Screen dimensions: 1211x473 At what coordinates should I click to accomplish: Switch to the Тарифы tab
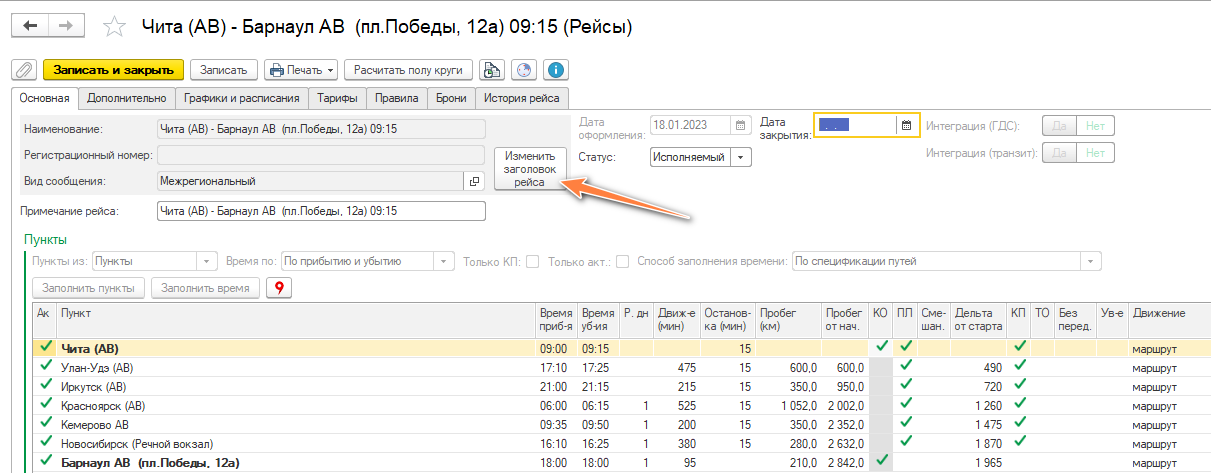[x=337, y=98]
